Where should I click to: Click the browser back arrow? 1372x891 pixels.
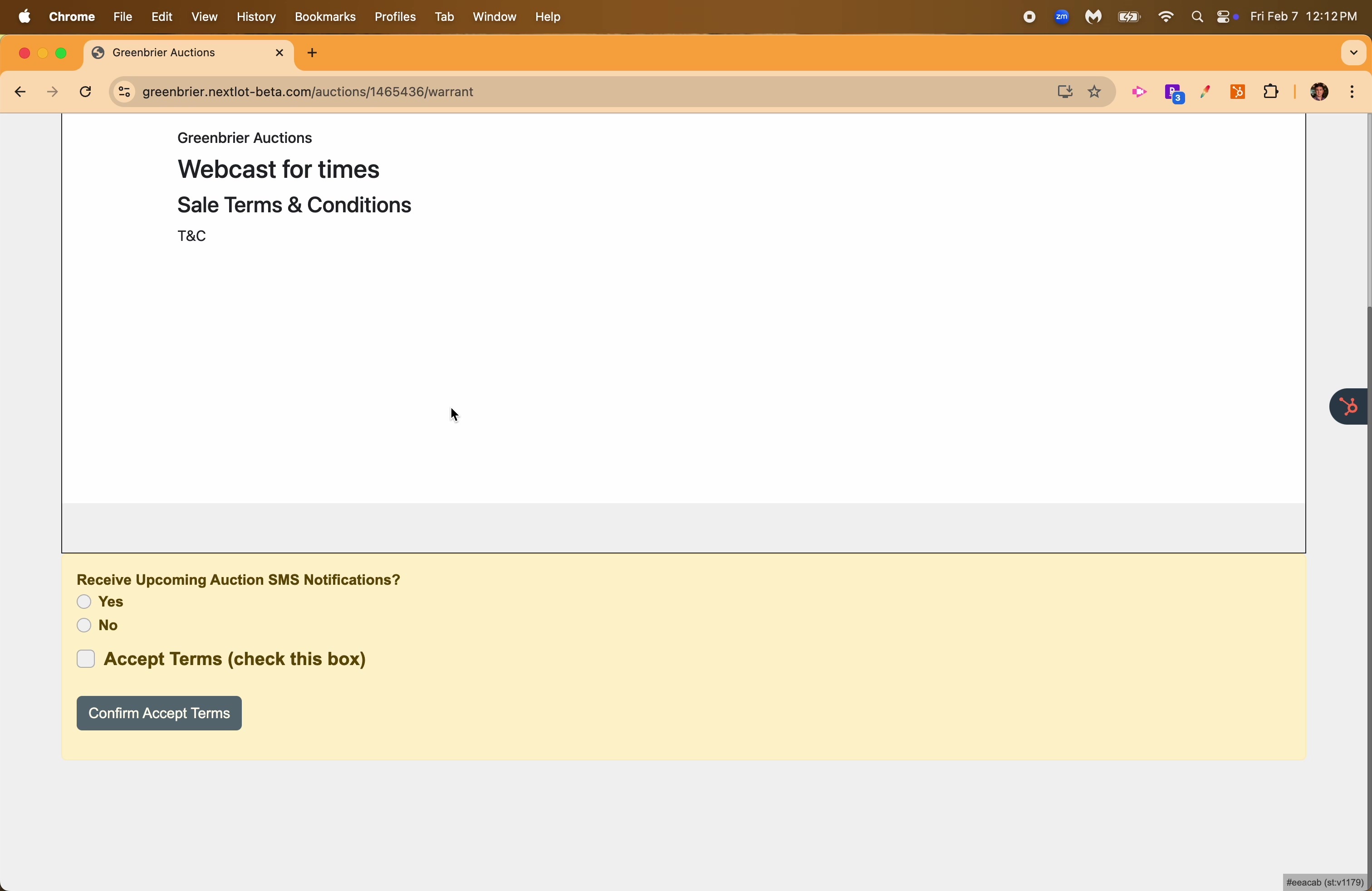pyautogui.click(x=19, y=92)
